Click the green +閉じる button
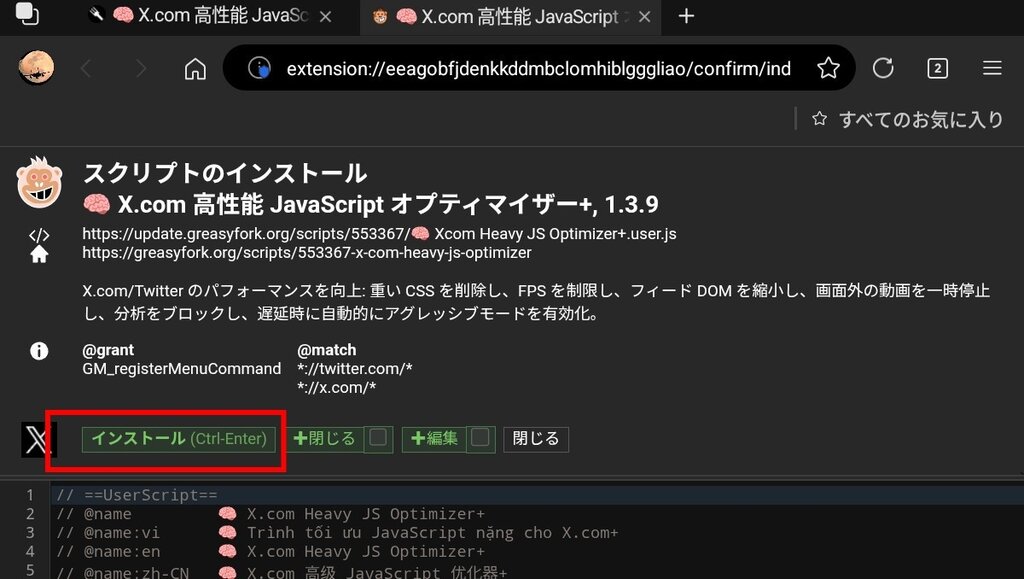The width and height of the screenshot is (1024, 579). coord(325,439)
